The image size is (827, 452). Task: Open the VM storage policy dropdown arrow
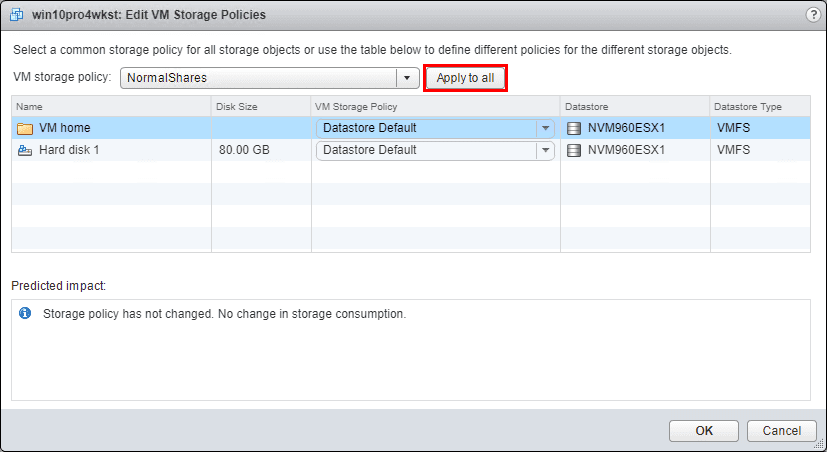(x=408, y=78)
